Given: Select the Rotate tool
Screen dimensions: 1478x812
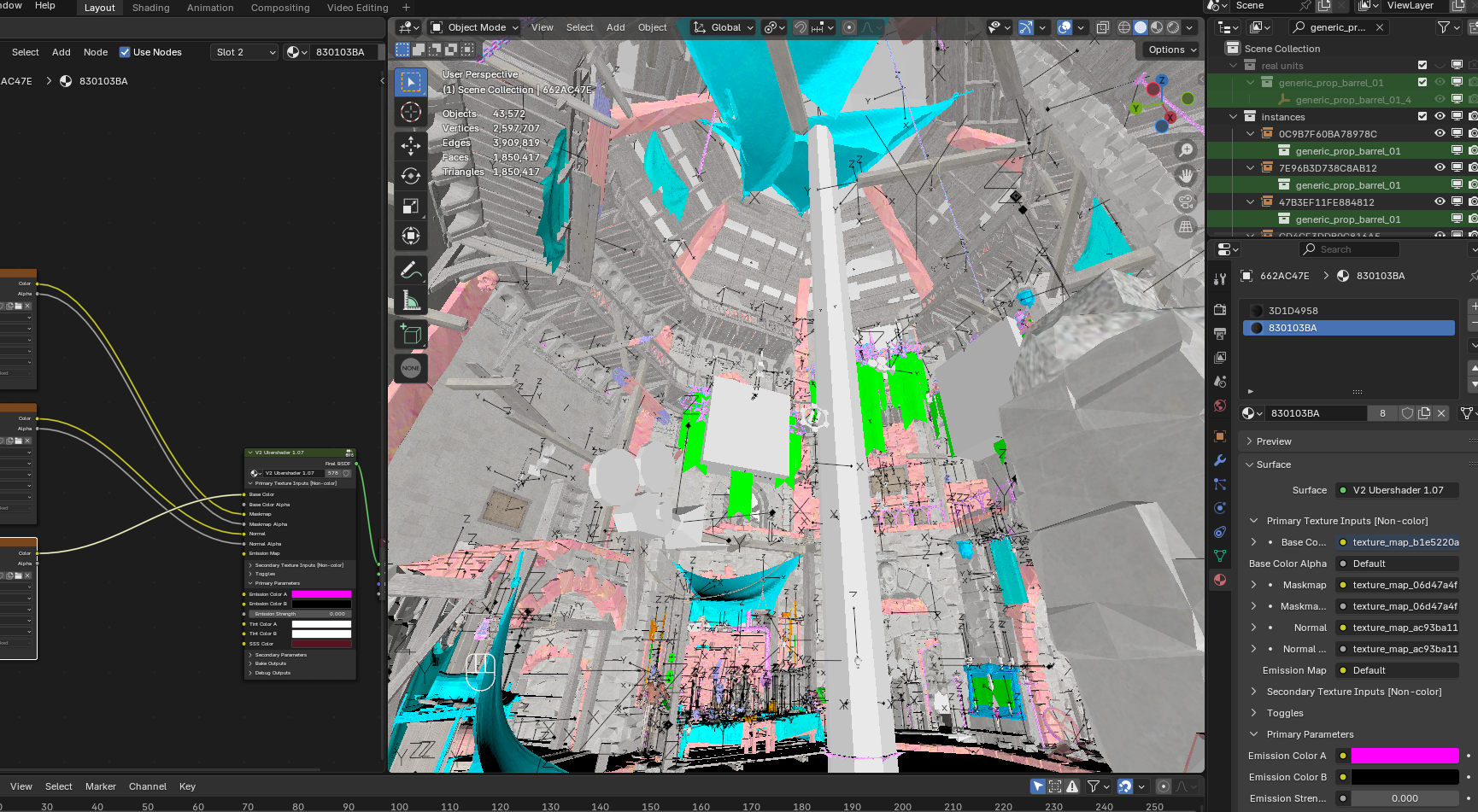Looking at the screenshot, I should [x=411, y=176].
